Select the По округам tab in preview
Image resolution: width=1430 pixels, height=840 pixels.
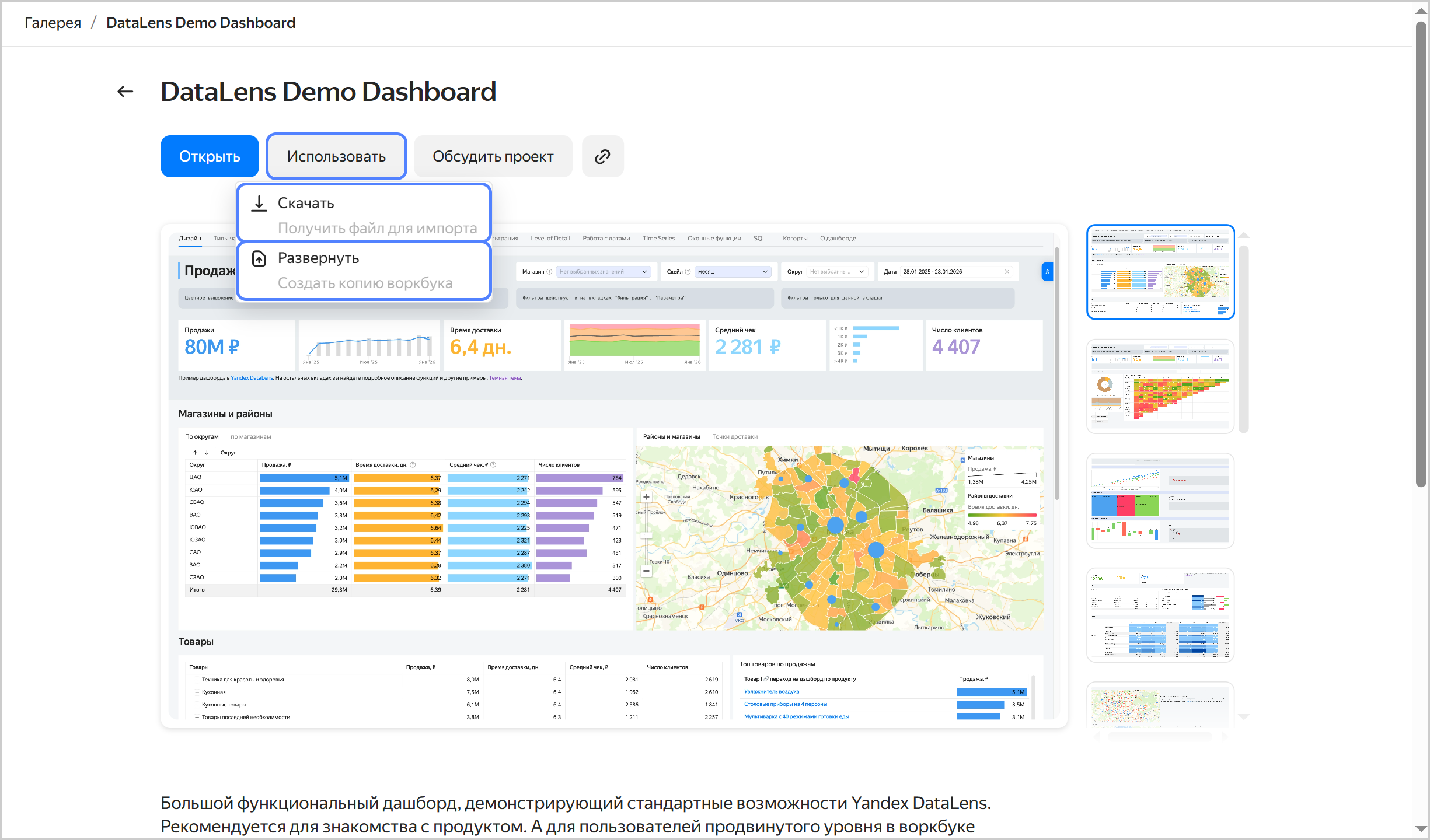click(x=201, y=436)
